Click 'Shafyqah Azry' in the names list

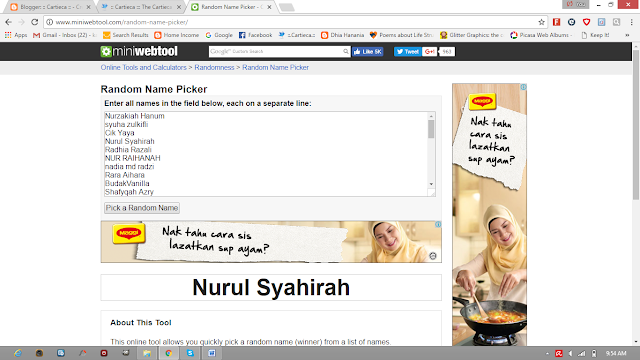[129, 192]
